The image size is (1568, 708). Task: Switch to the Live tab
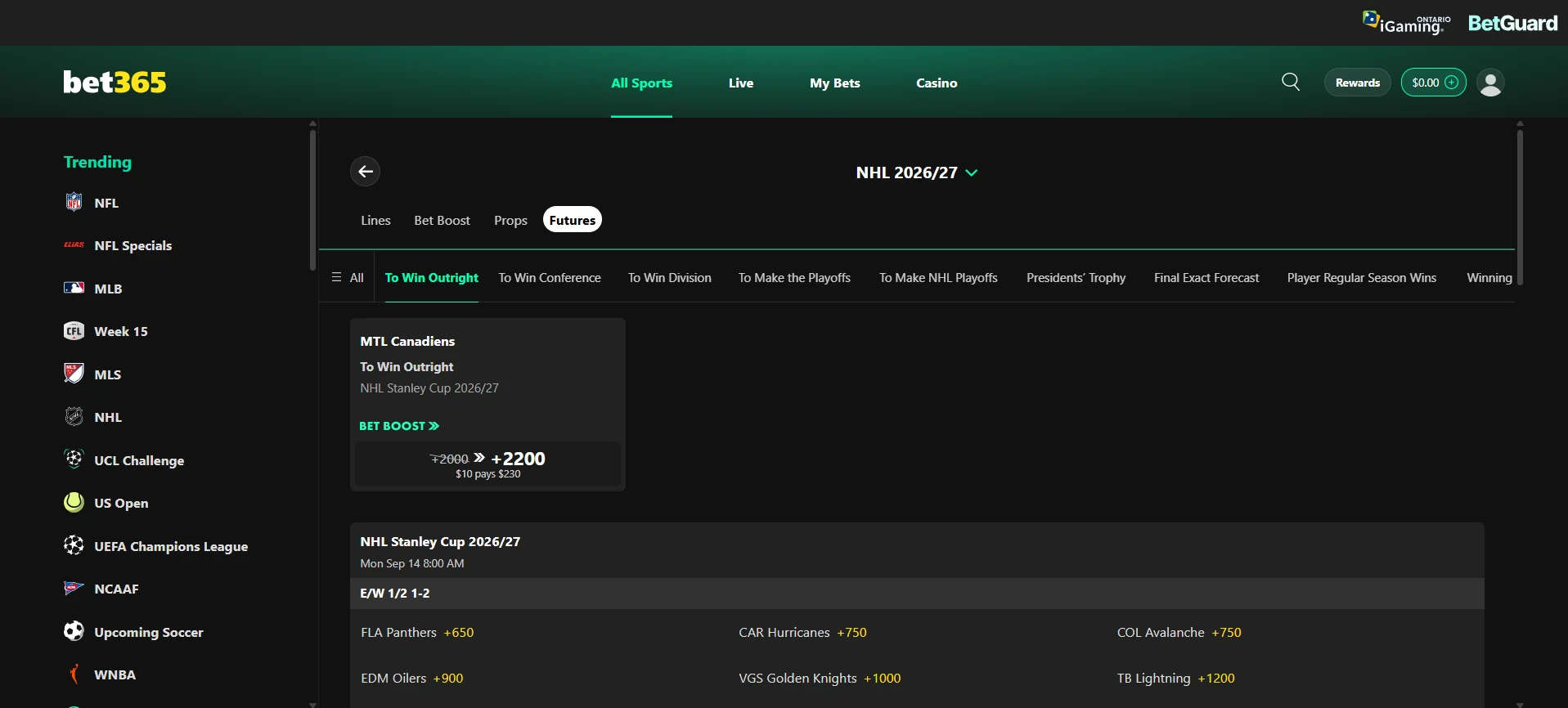point(741,83)
